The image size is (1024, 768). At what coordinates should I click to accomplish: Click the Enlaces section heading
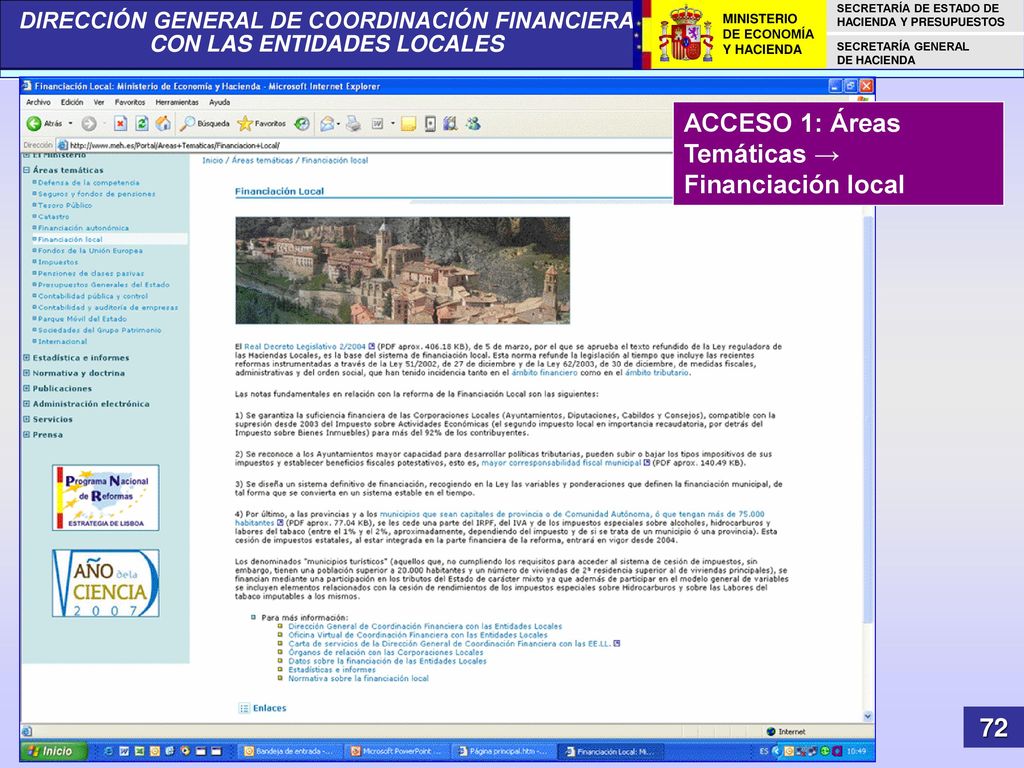270,708
